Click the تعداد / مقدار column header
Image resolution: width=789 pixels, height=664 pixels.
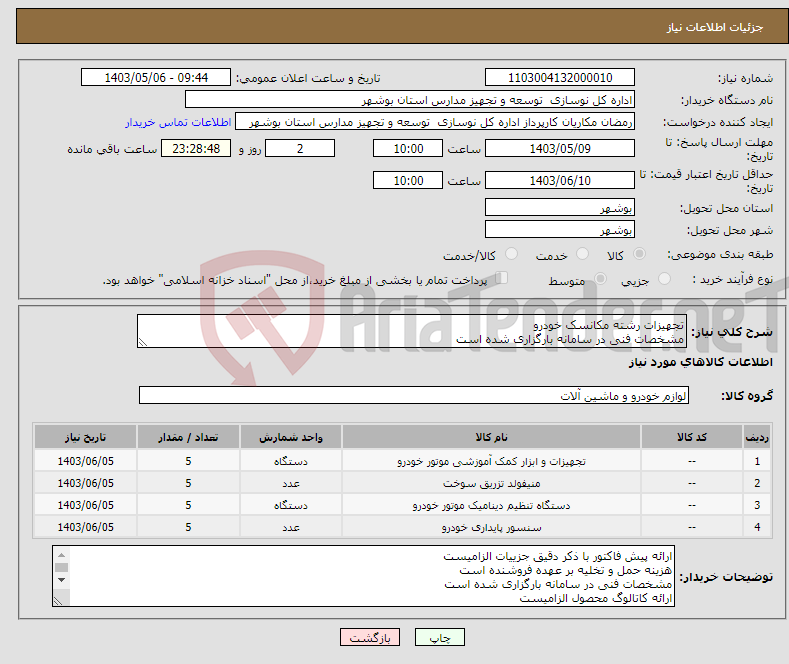pyautogui.click(x=188, y=437)
